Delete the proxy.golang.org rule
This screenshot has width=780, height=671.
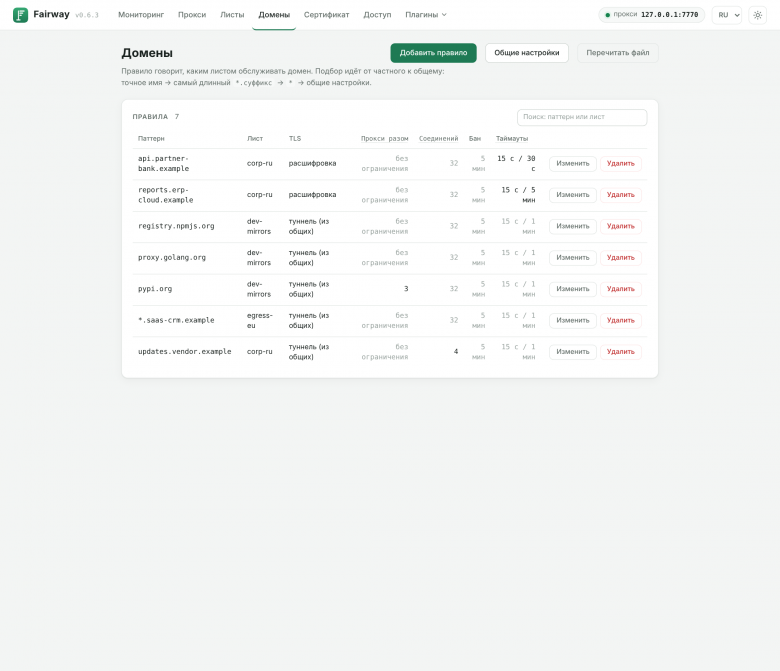point(620,258)
